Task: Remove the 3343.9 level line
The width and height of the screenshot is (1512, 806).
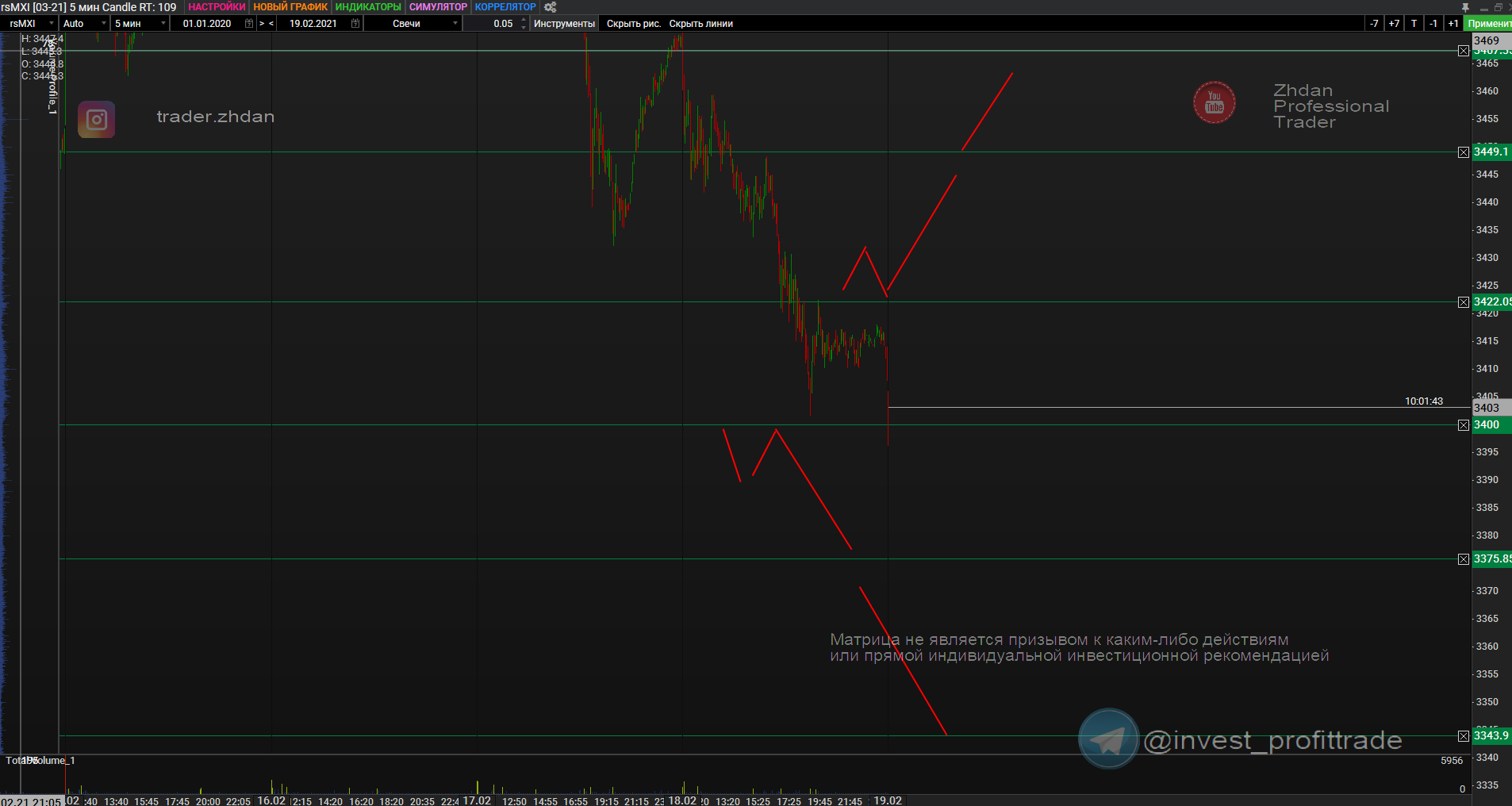Action: click(1464, 736)
